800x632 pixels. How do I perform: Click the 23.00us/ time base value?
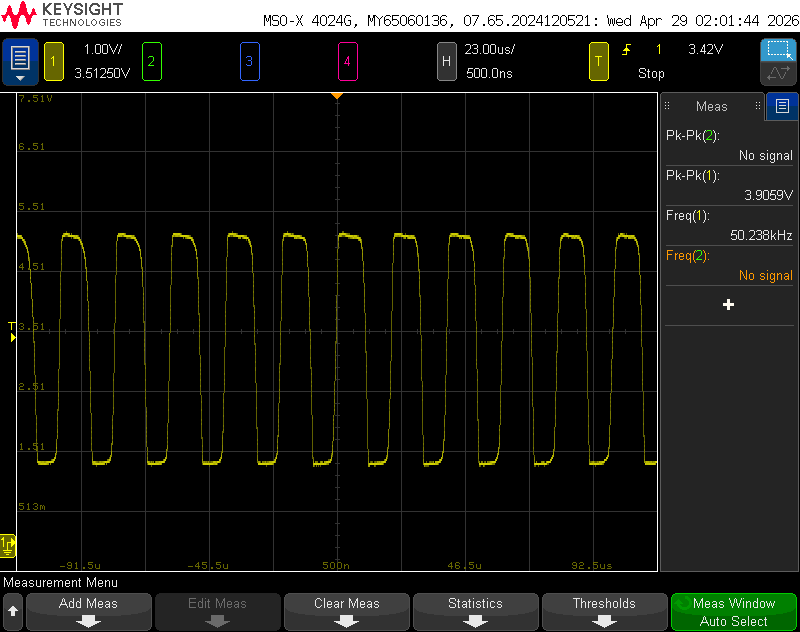pyautogui.click(x=489, y=49)
